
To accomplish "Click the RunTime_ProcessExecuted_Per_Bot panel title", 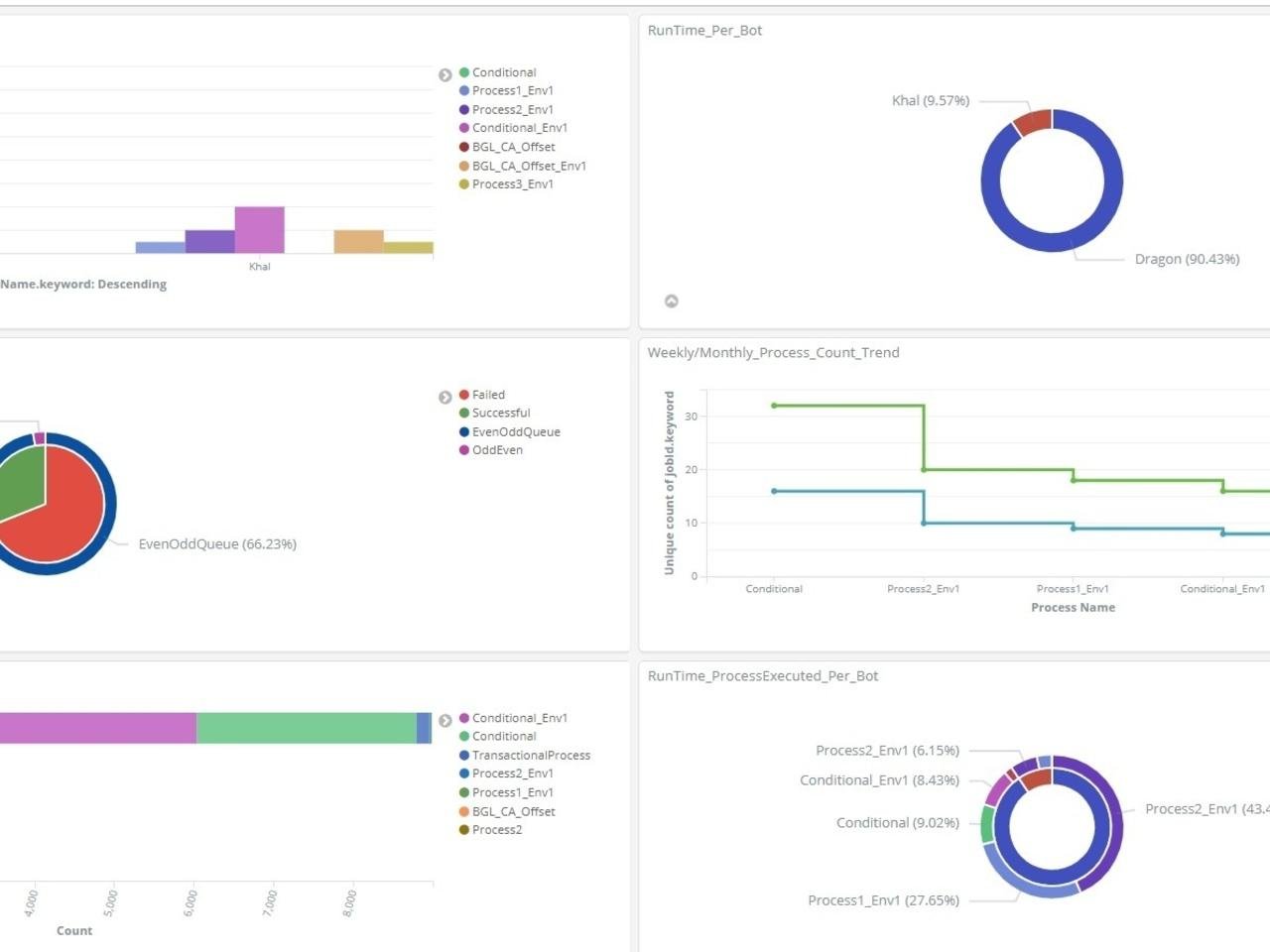I will pyautogui.click(x=763, y=675).
